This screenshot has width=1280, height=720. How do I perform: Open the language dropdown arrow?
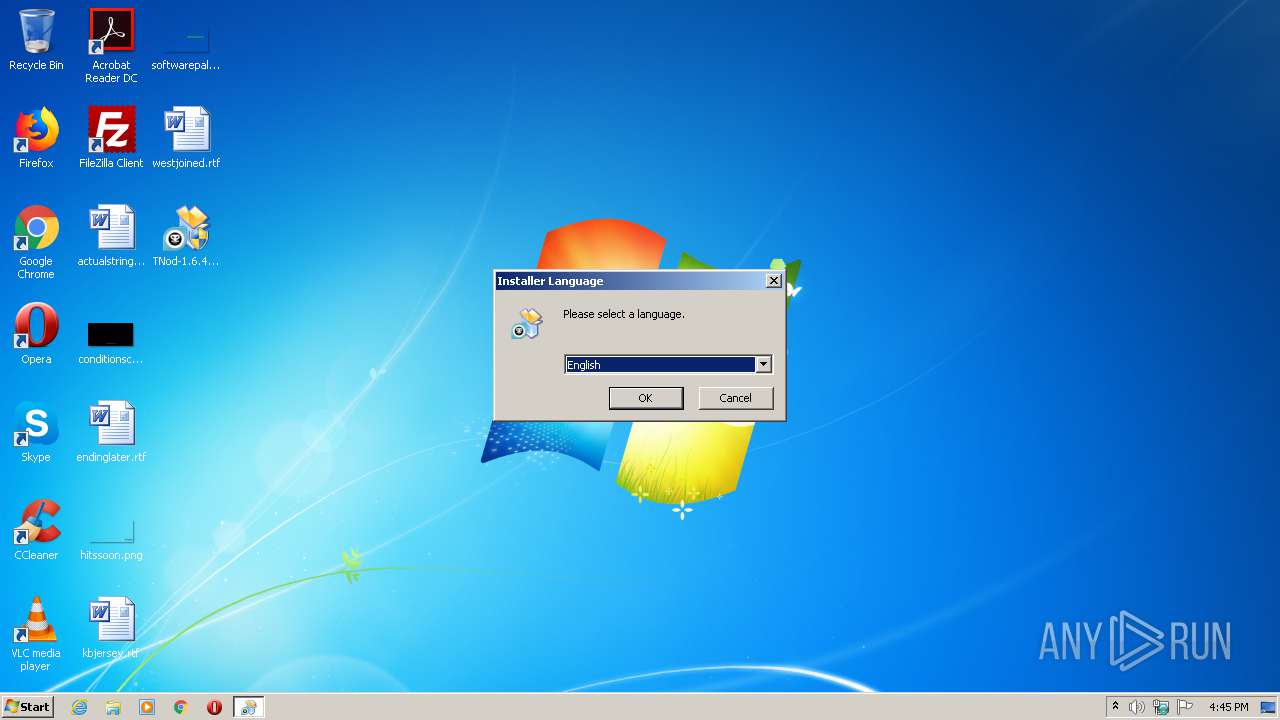coord(763,365)
